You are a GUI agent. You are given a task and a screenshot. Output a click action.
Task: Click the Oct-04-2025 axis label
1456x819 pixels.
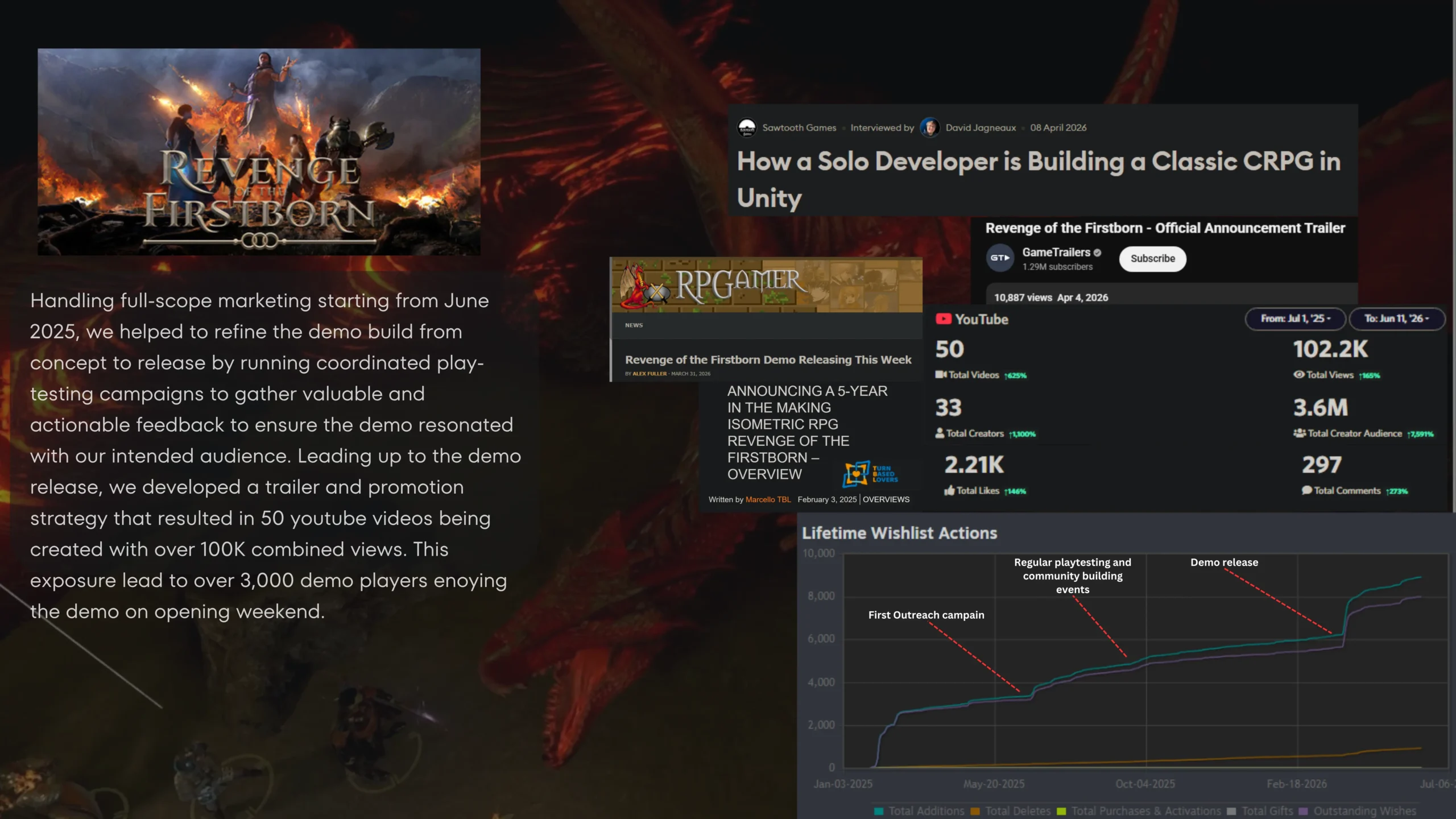[x=1145, y=784]
